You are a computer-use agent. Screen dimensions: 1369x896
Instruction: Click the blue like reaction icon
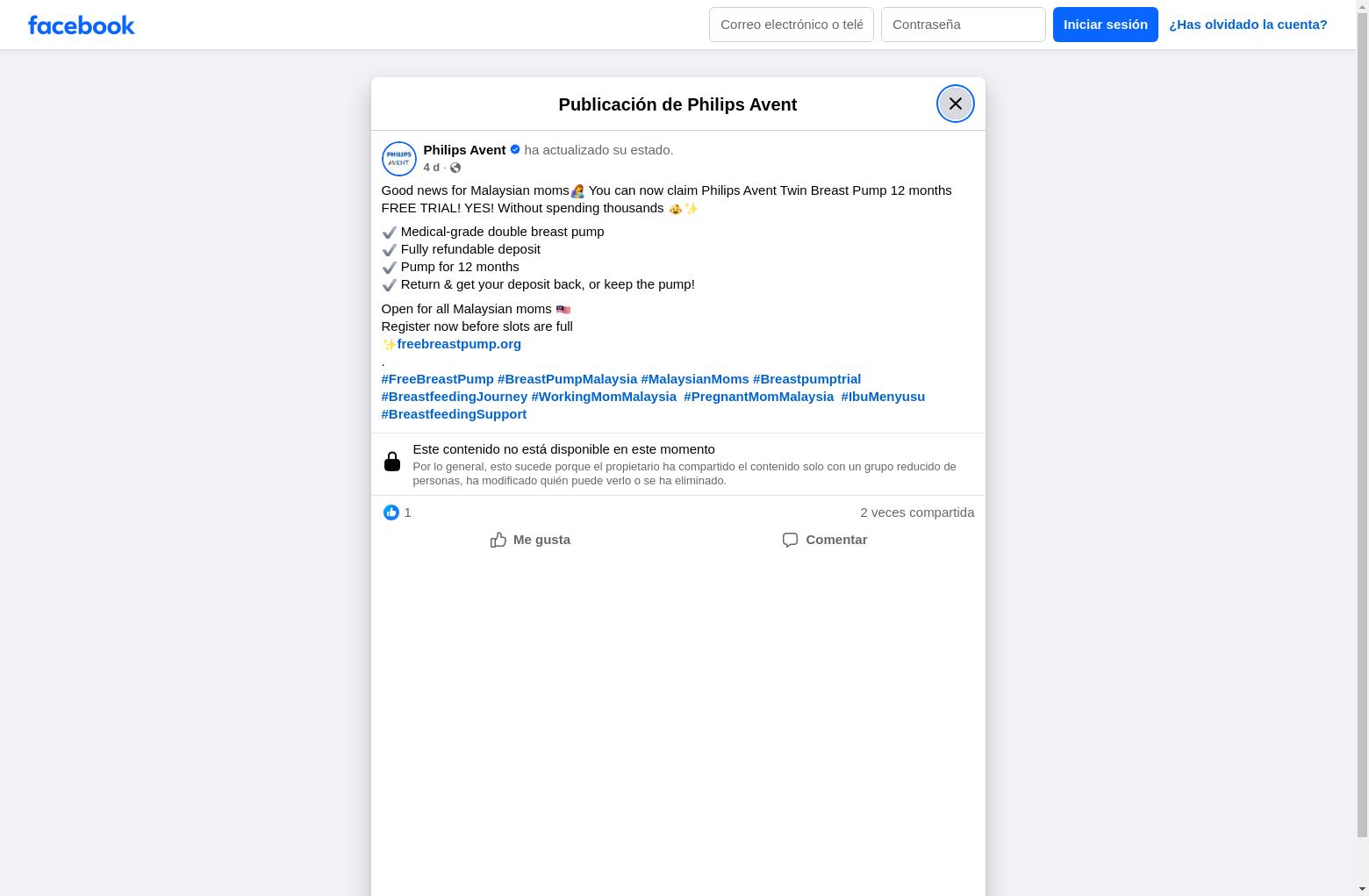[391, 513]
